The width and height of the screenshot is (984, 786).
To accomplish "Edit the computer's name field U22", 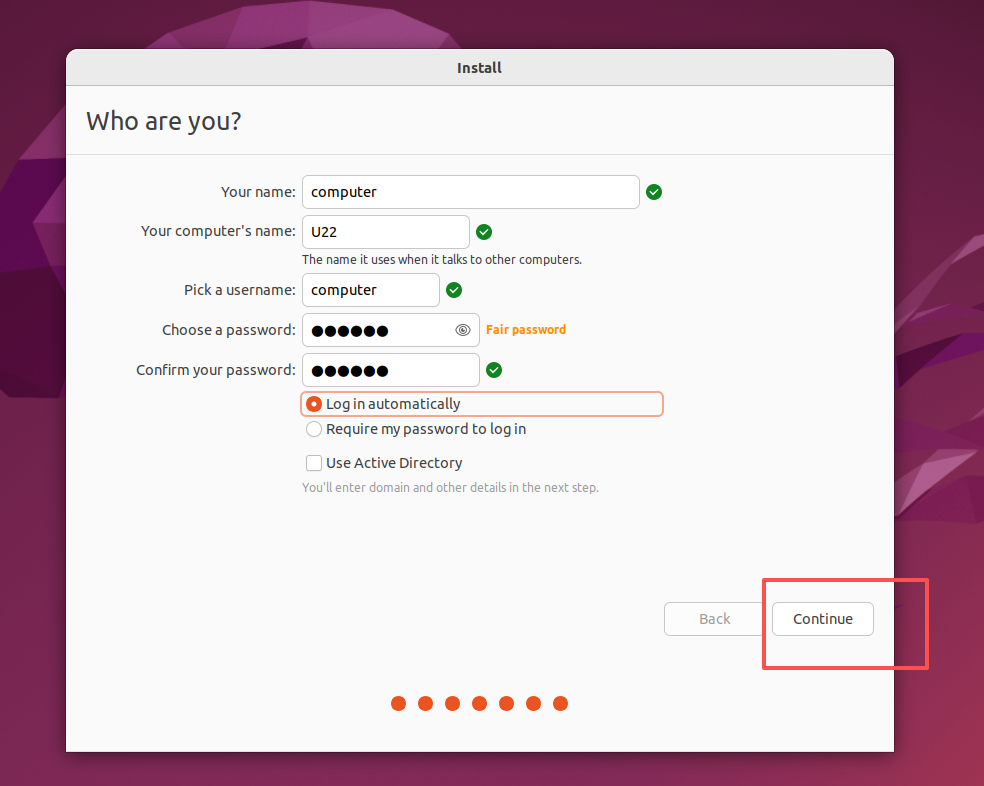I will [386, 232].
